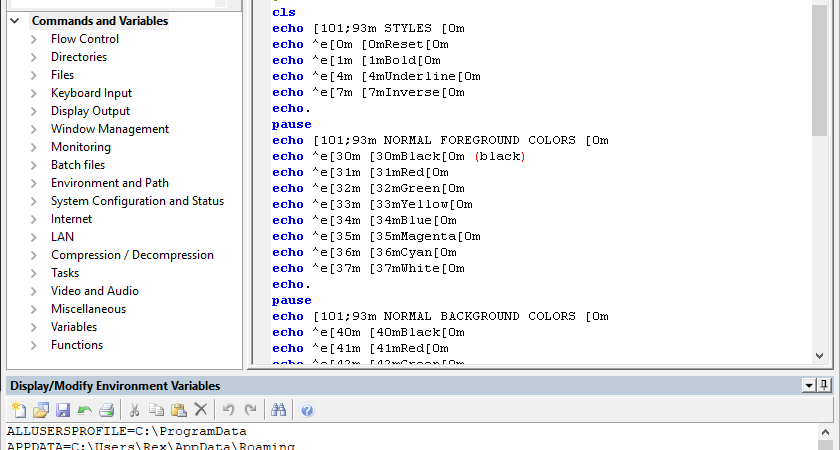The height and width of the screenshot is (450, 840).
Task: Collapse the Commands and Variables tree node
Action: pyautogui.click(x=15, y=21)
